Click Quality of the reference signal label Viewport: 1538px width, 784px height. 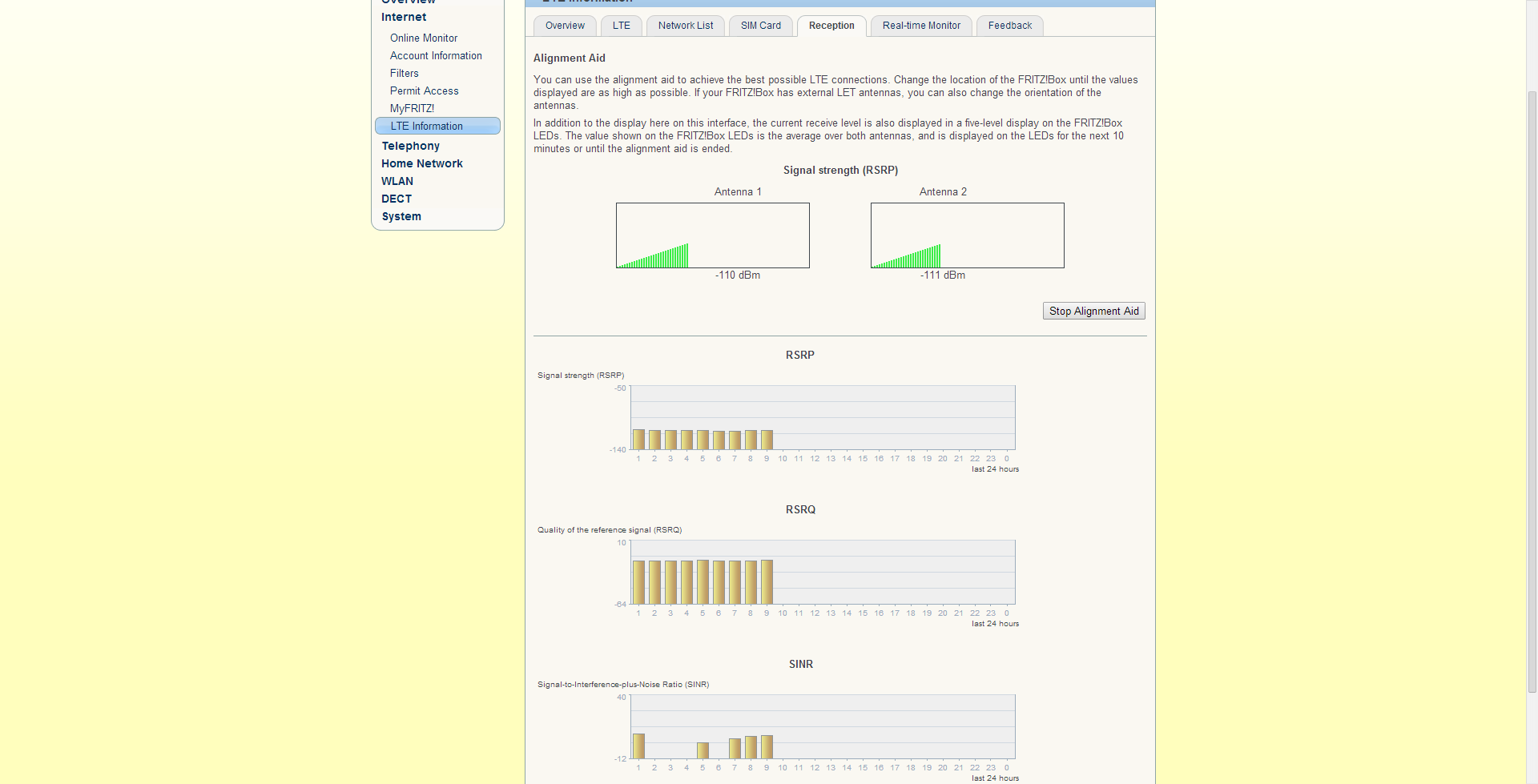tap(609, 530)
